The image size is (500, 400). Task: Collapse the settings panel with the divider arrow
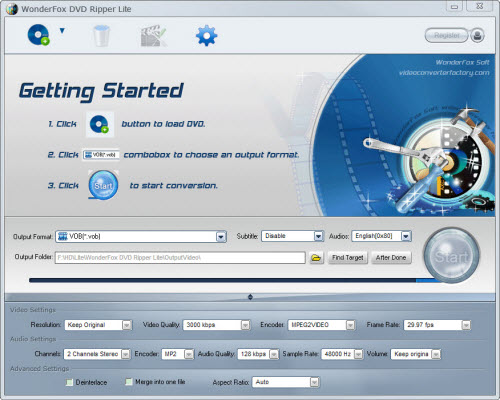point(250,297)
